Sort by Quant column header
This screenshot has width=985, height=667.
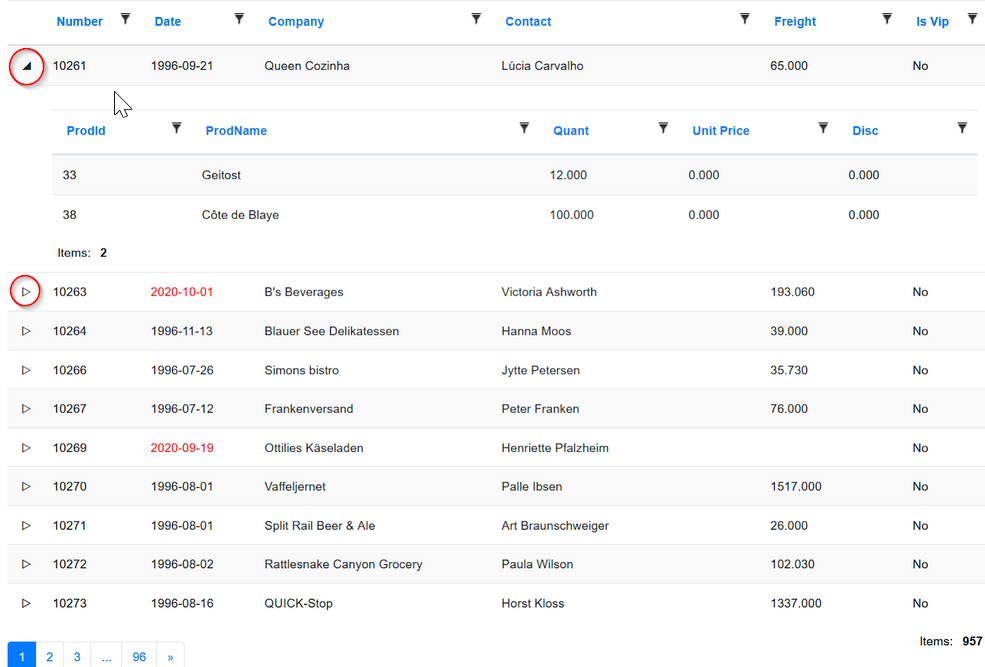click(571, 131)
